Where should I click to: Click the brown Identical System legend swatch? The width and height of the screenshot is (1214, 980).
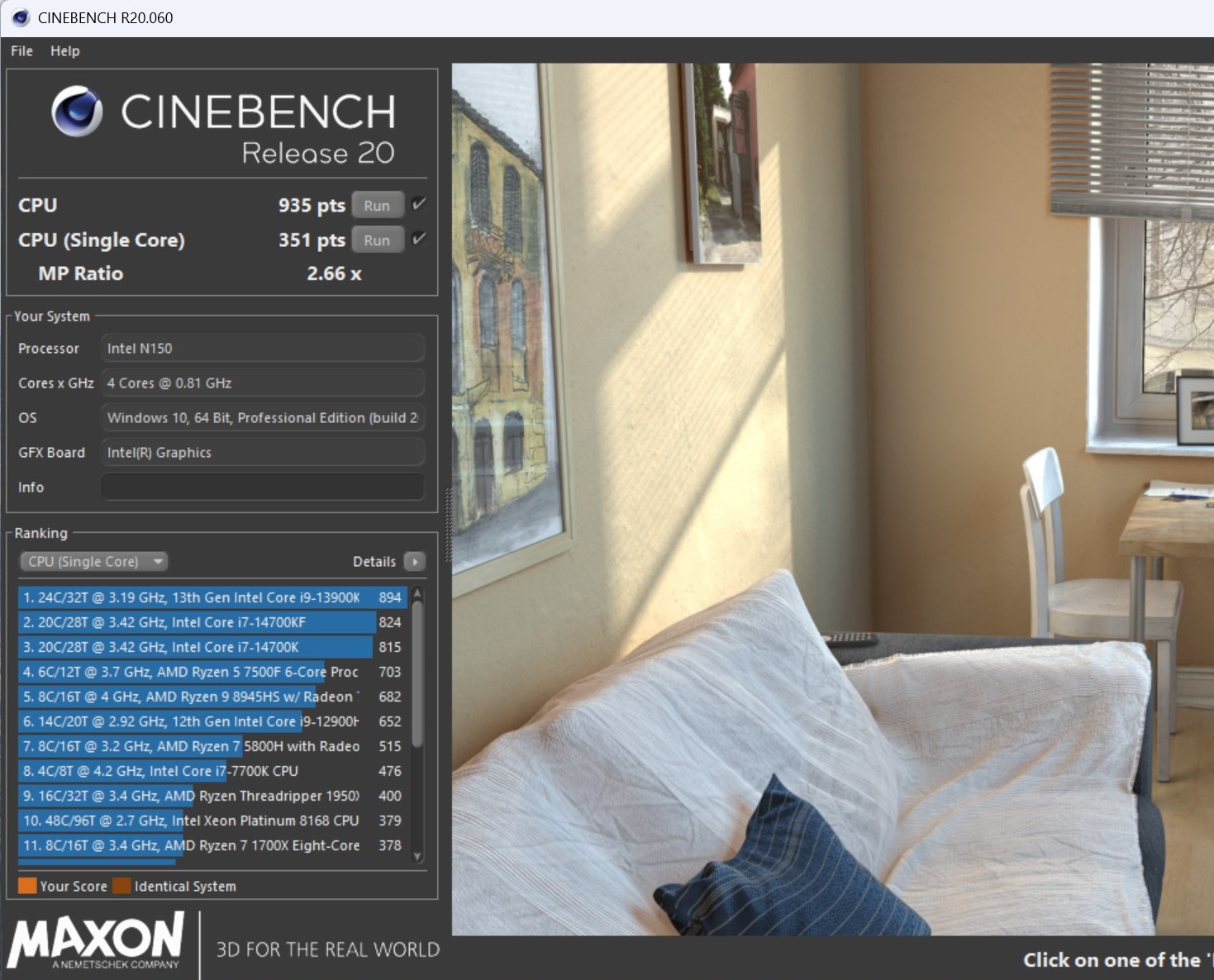121,886
